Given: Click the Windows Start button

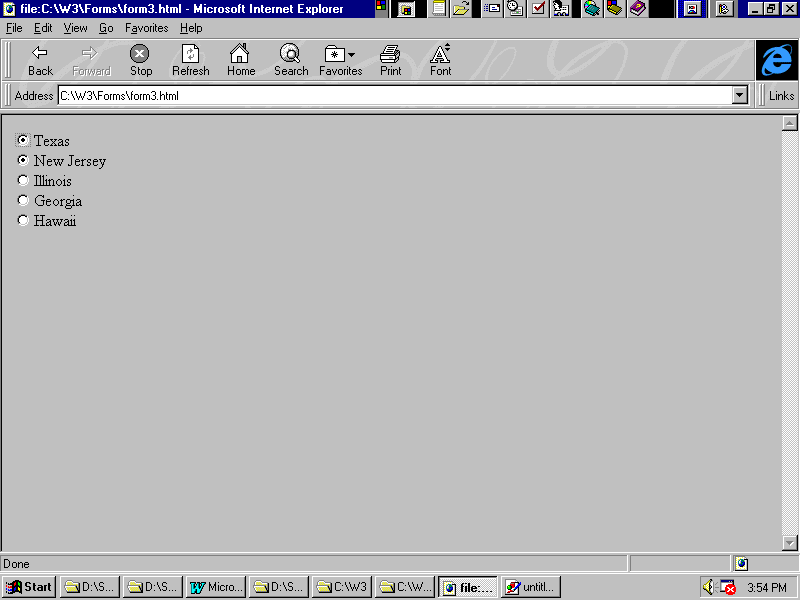Looking at the screenshot, I should click(x=30, y=587).
